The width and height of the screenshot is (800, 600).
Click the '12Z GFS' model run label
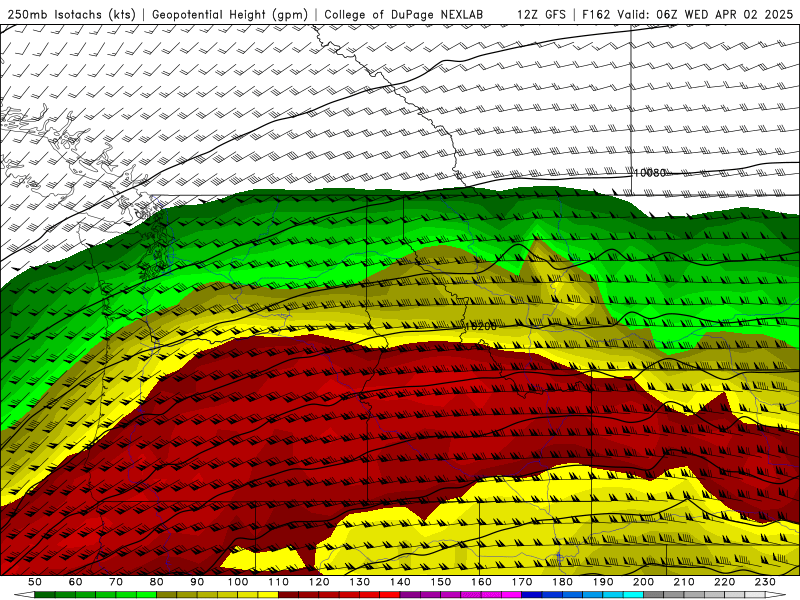click(541, 15)
